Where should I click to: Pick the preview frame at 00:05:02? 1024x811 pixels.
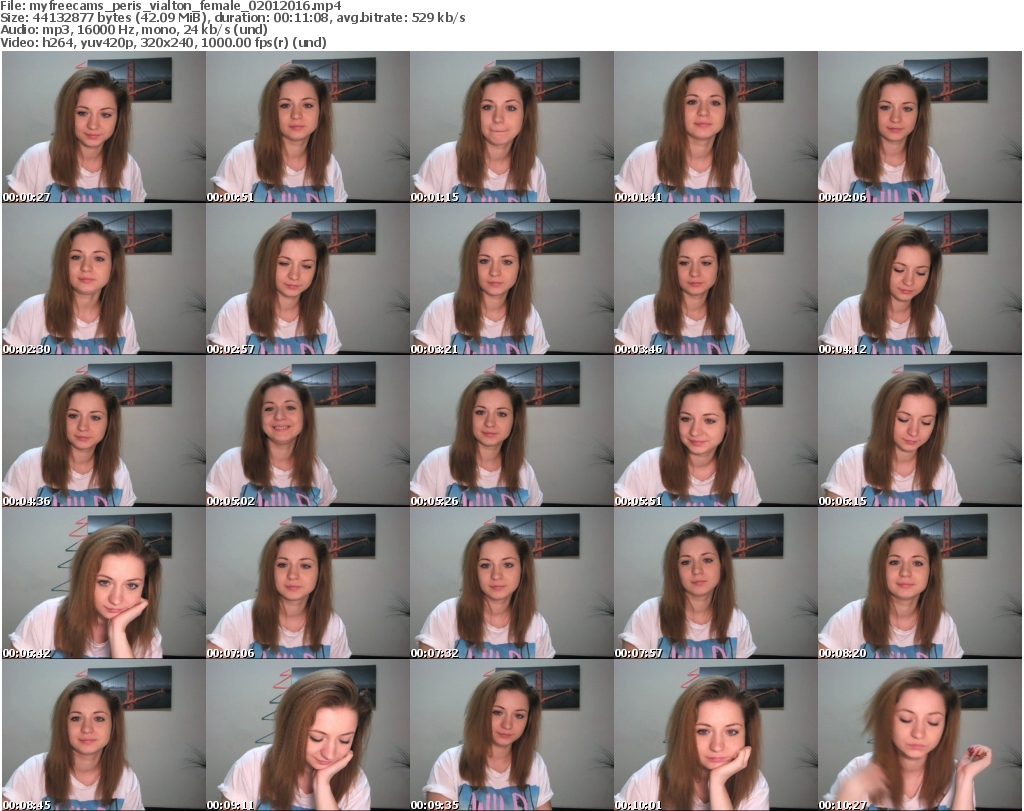point(308,431)
